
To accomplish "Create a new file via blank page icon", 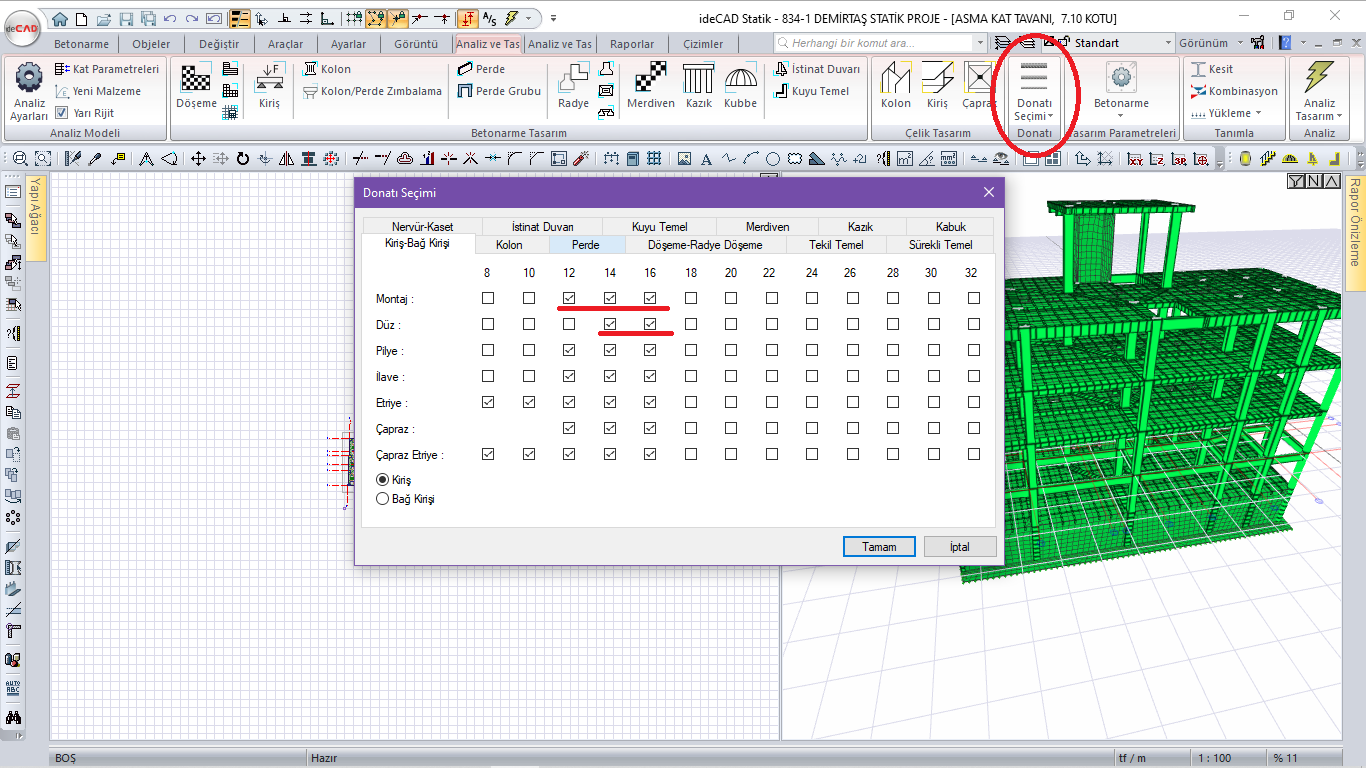I will pyautogui.click(x=82, y=18).
